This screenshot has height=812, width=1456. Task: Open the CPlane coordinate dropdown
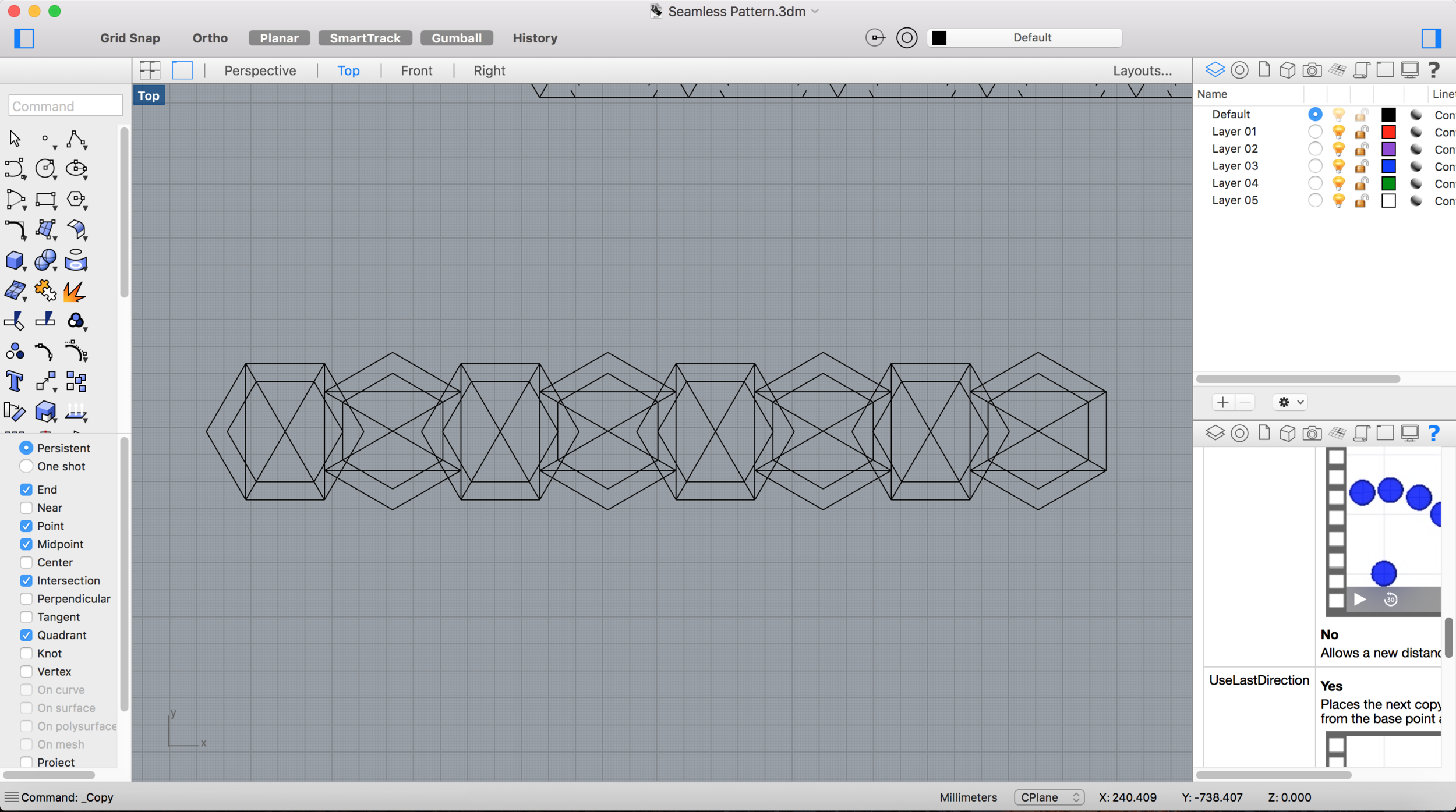pos(1048,797)
